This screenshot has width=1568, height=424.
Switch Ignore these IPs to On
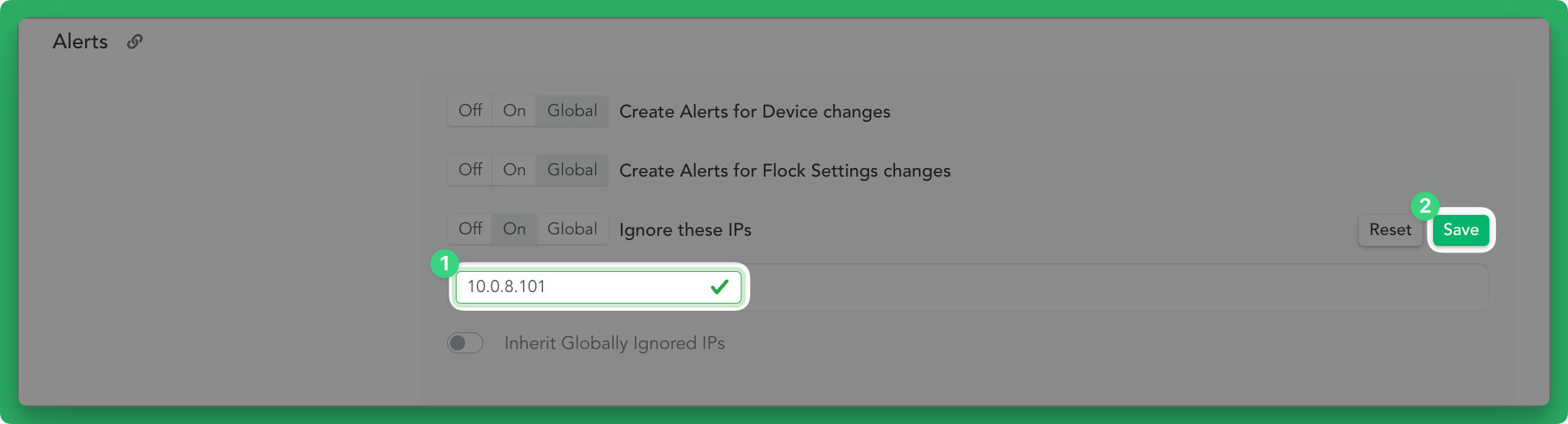514,229
